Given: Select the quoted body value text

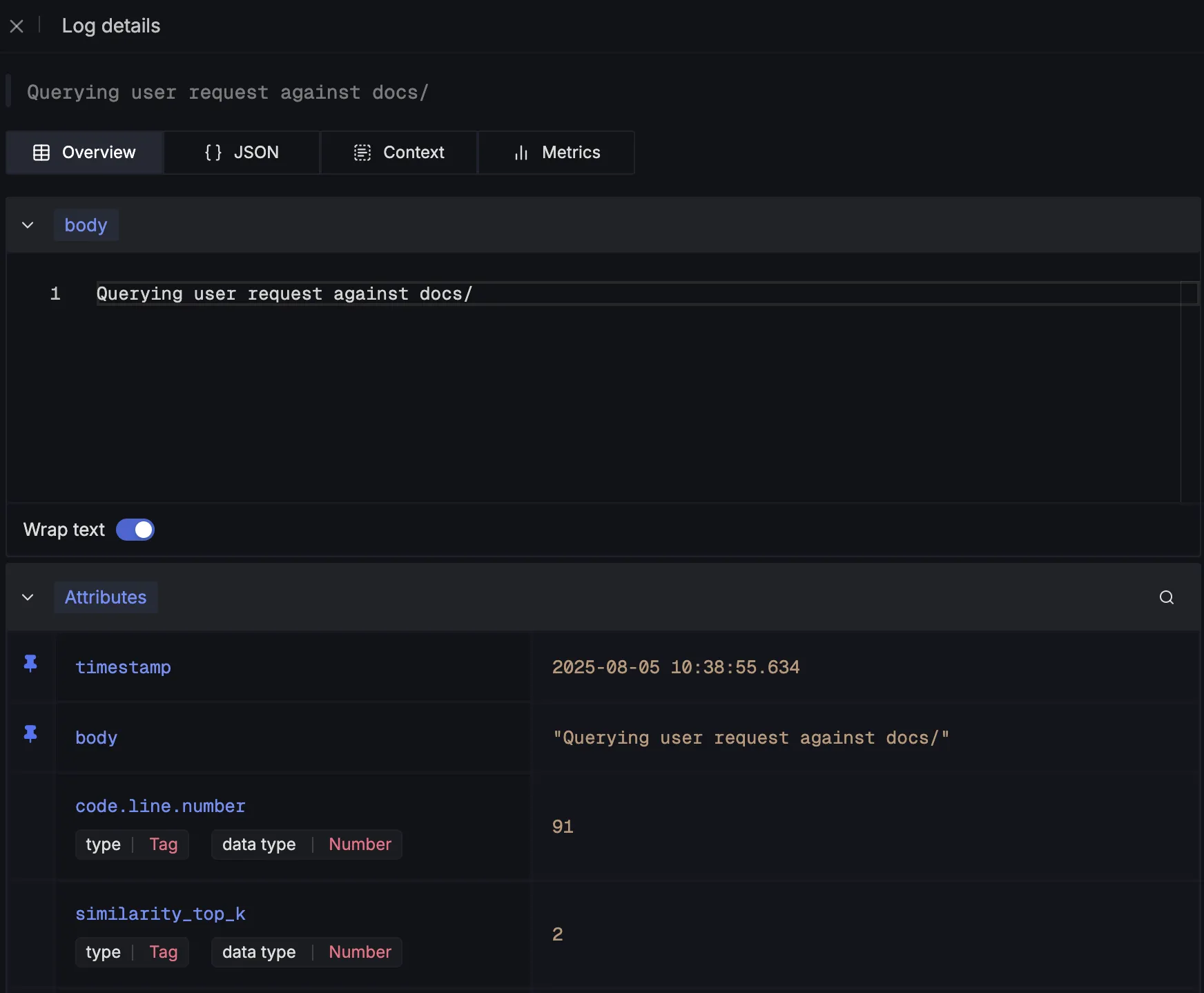Looking at the screenshot, I should (751, 737).
